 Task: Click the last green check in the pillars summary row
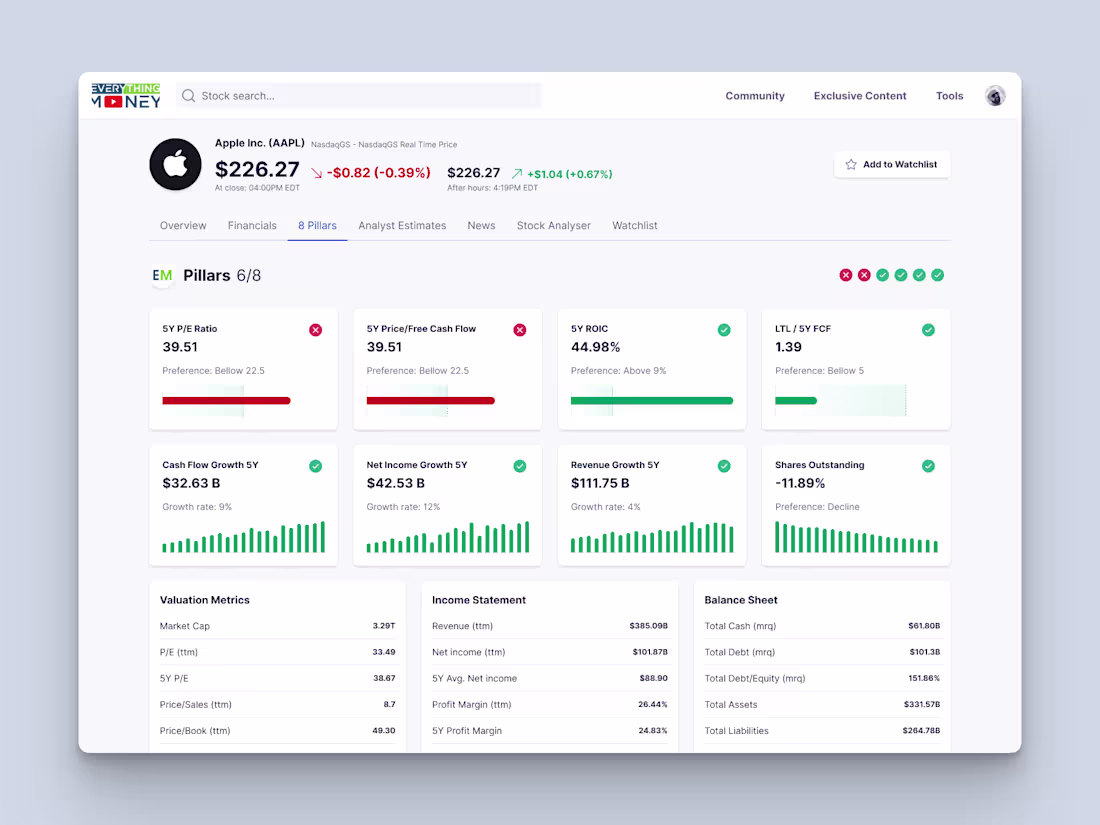point(937,274)
